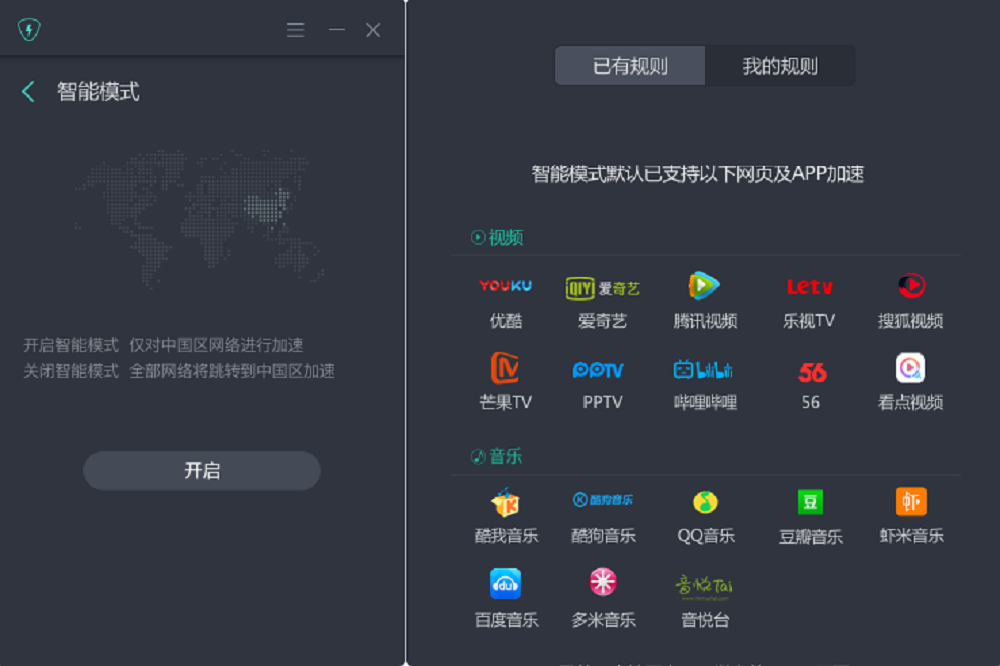Screen dimensions: 1000x666
Task: Click the 关闭智能模式 description line
Action: [179, 371]
